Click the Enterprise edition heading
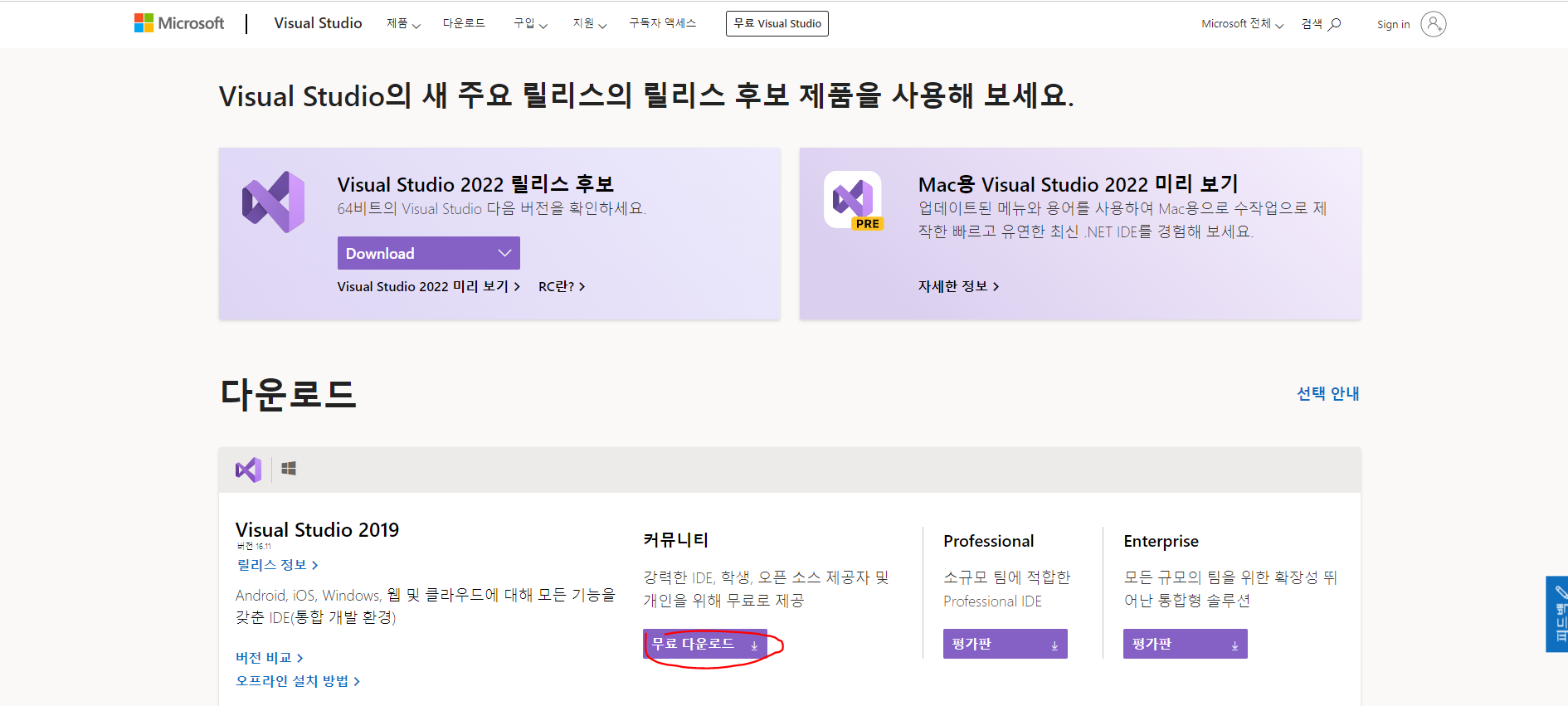The height and width of the screenshot is (706, 1568). [x=1161, y=541]
